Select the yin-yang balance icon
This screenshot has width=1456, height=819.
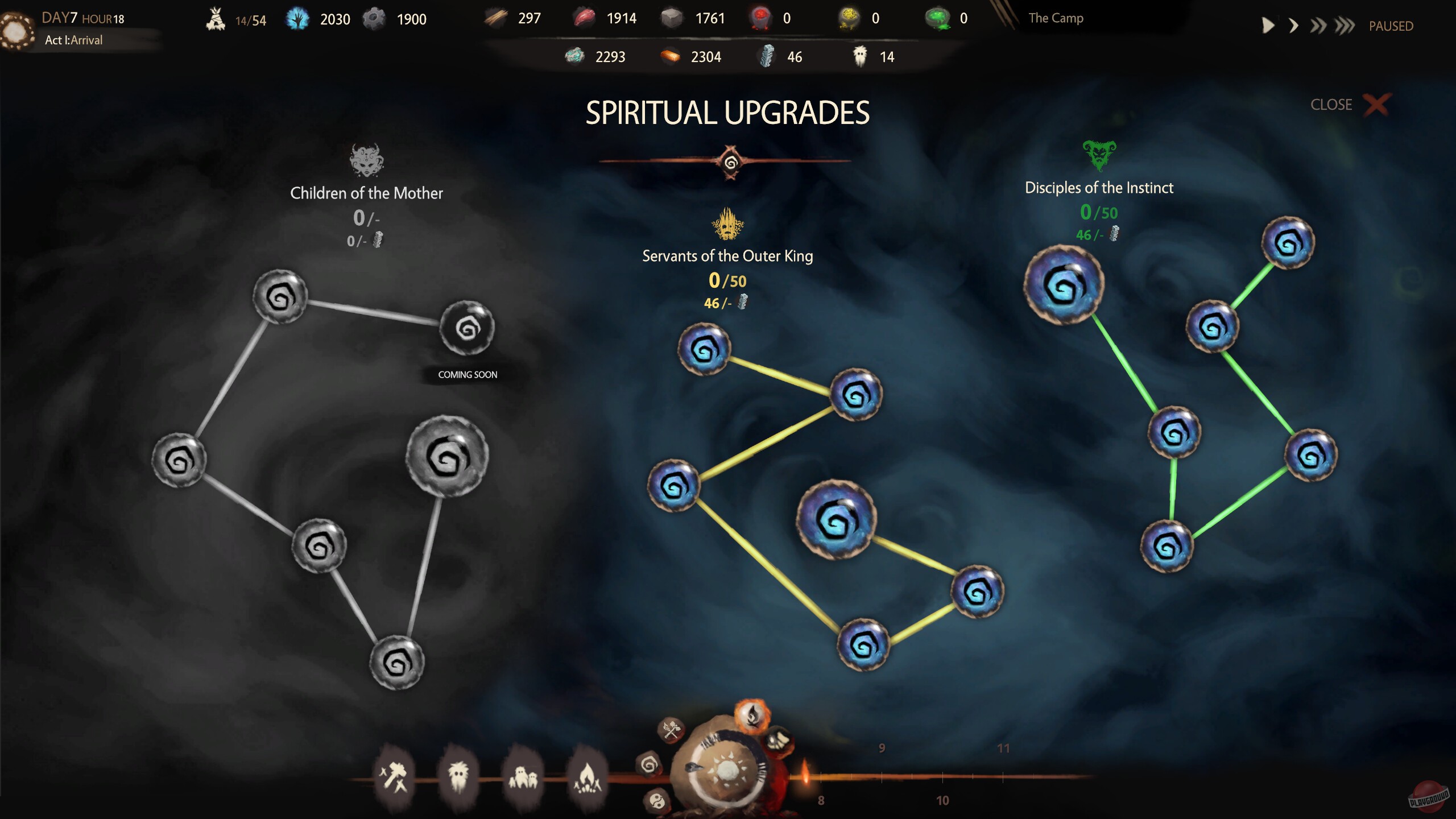pyautogui.click(x=657, y=801)
